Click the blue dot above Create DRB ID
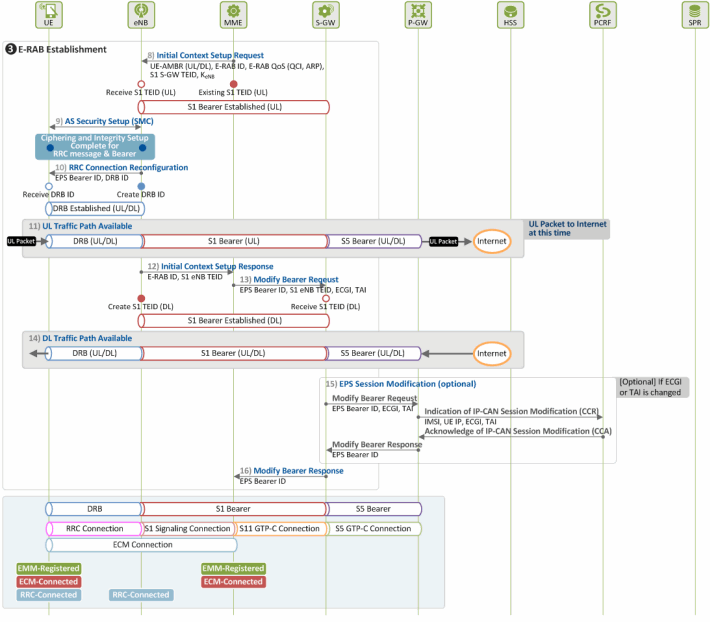The image size is (710, 622). [x=141, y=187]
